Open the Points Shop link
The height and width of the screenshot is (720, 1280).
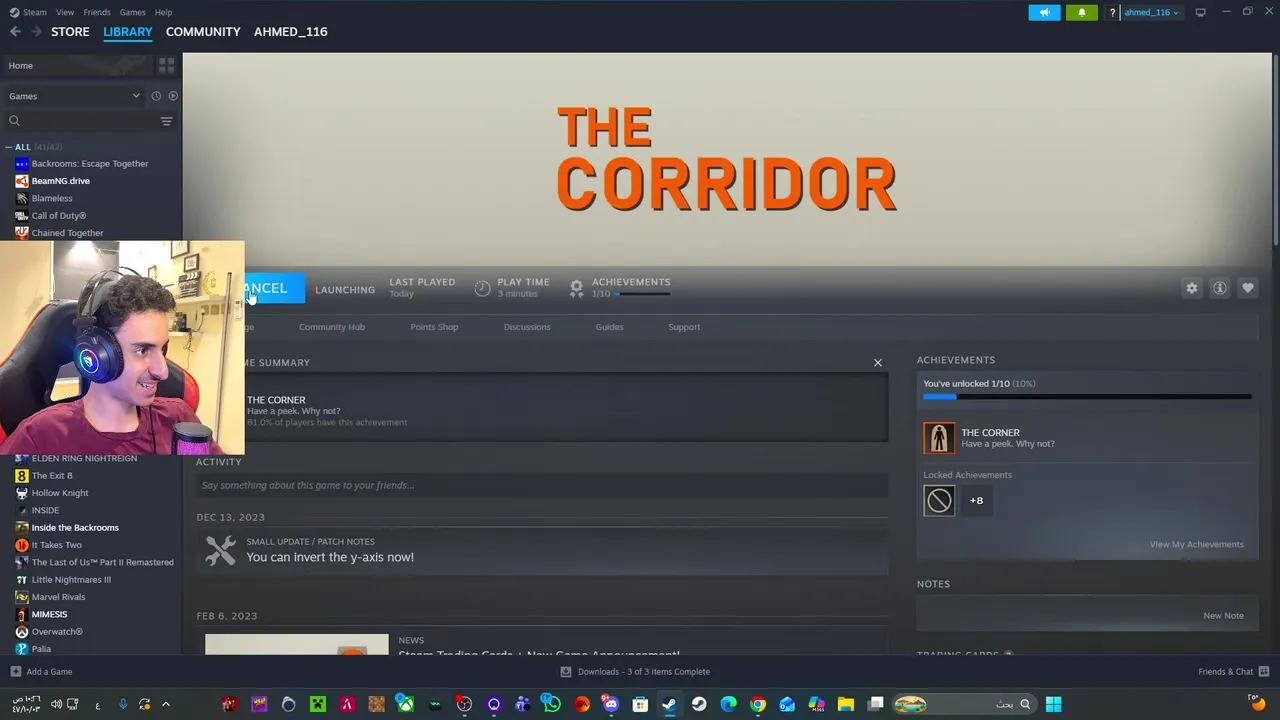tap(434, 327)
